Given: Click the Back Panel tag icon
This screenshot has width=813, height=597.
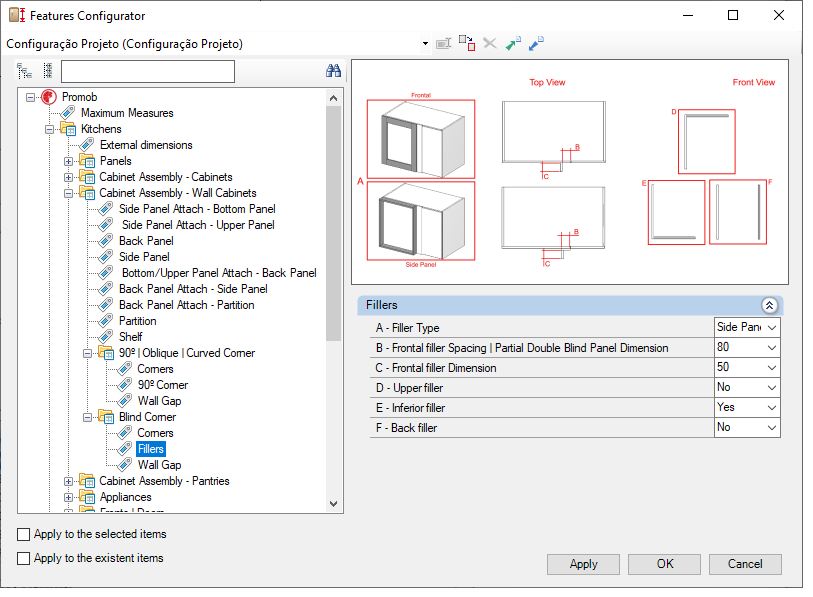Looking at the screenshot, I should [x=106, y=241].
